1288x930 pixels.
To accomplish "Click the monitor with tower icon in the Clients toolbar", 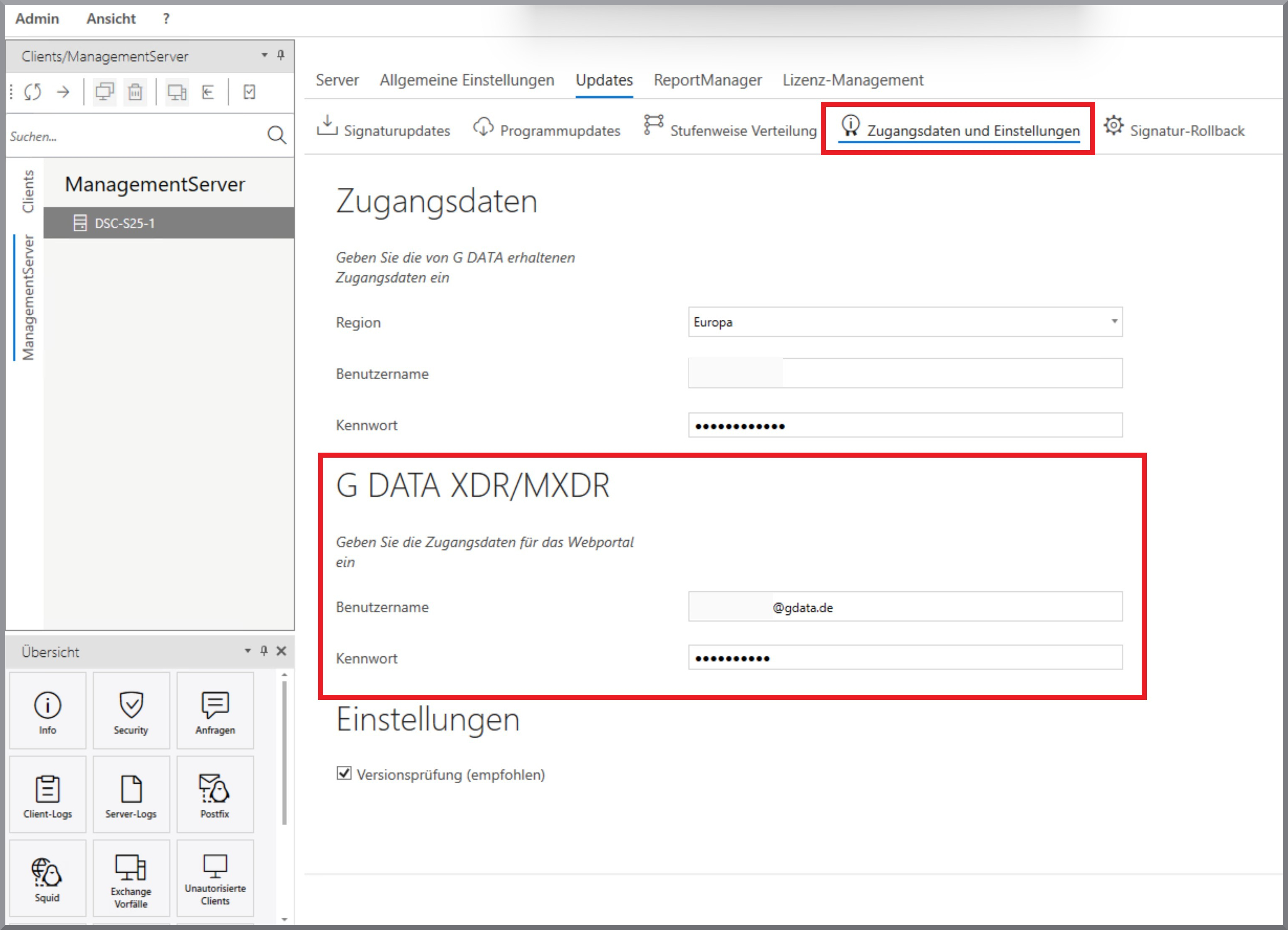I will (x=177, y=91).
